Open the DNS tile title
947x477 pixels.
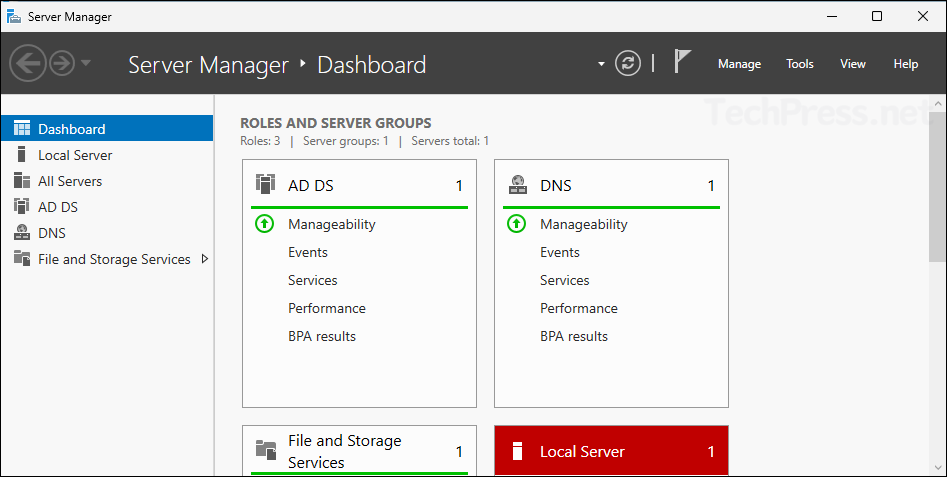556,185
